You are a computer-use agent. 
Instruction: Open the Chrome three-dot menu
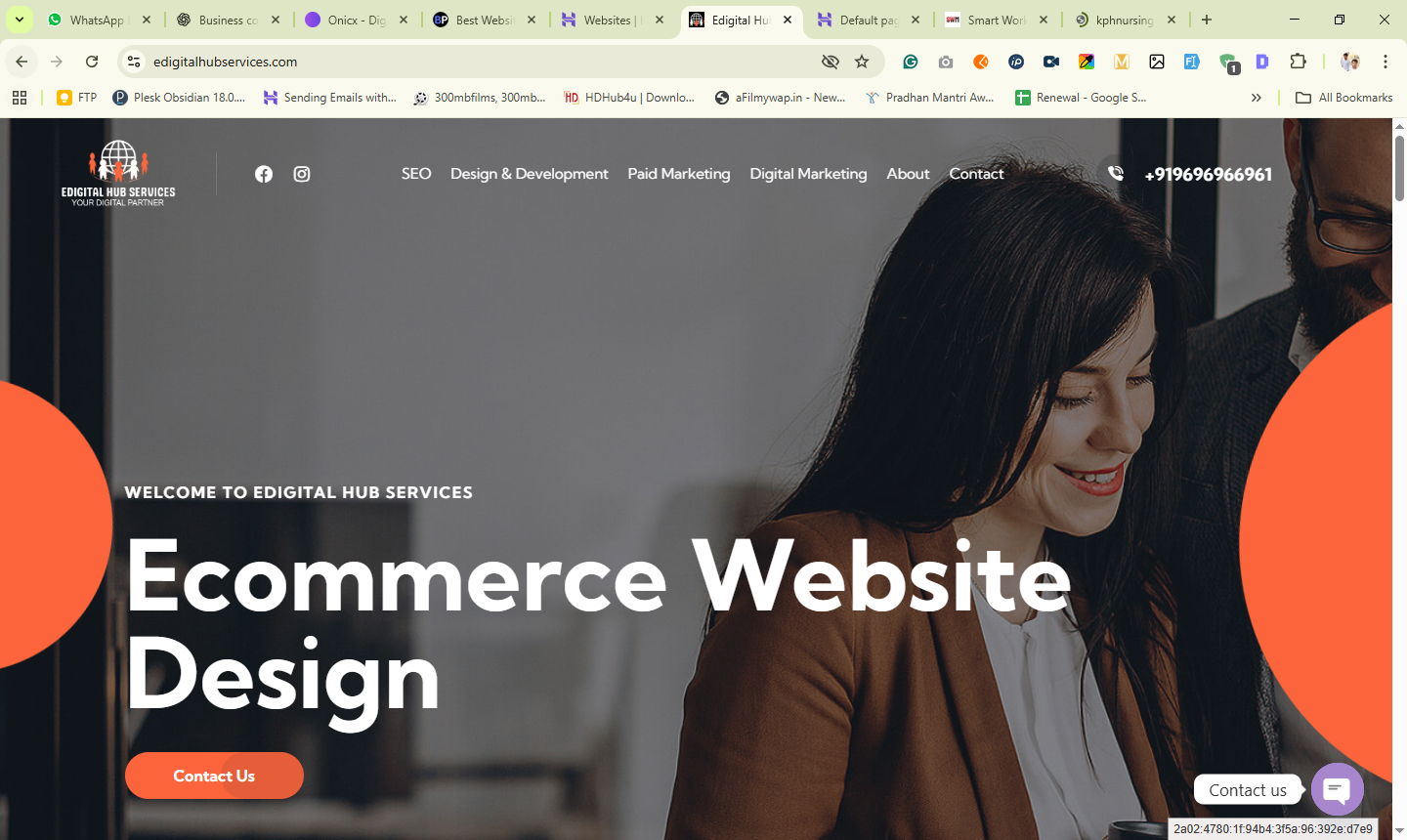tap(1386, 62)
